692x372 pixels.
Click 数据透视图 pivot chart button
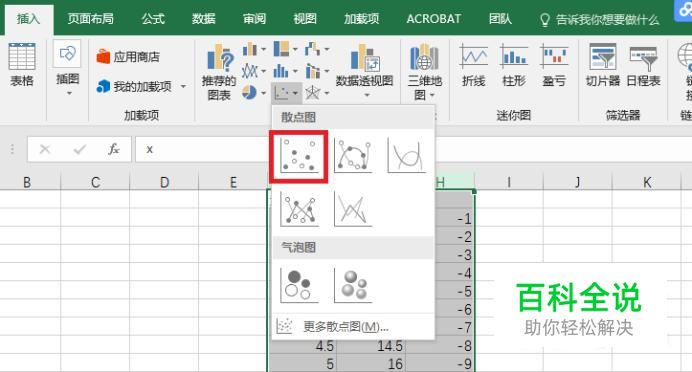pyautogui.click(x=365, y=71)
